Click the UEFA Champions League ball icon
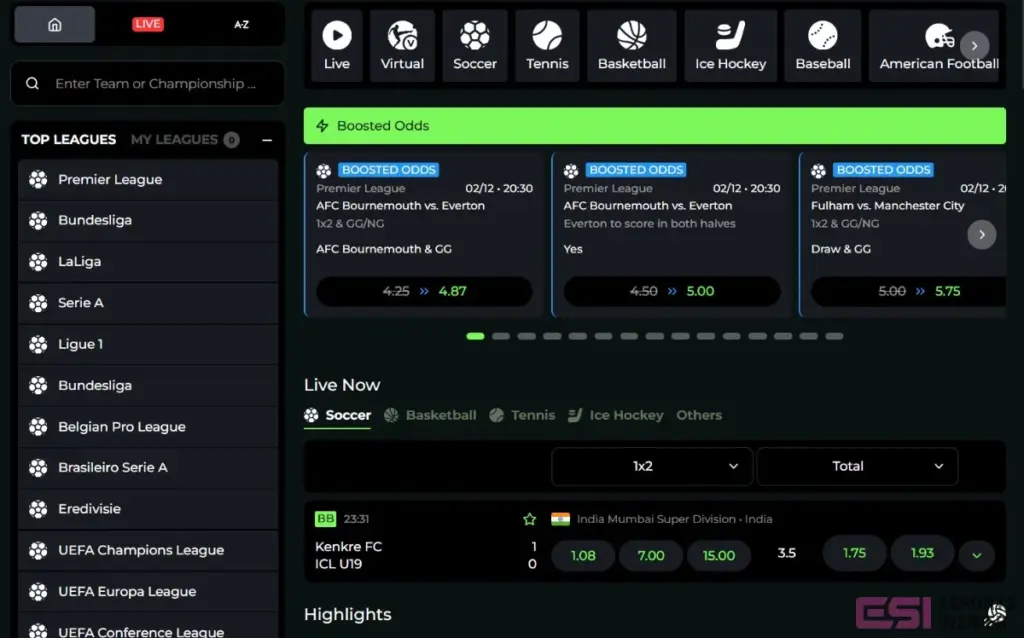This screenshot has width=1024, height=638. [x=38, y=550]
